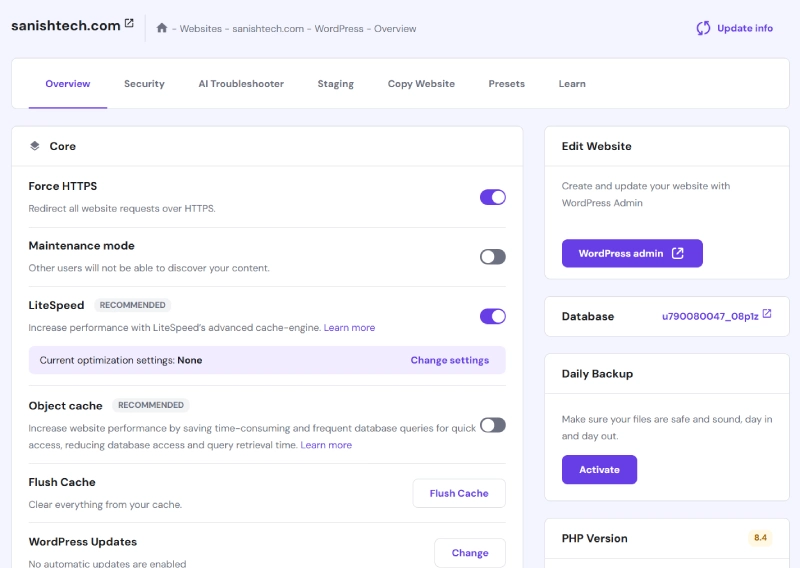Viewport: 800px width, 568px height.
Task: Click the Update info link
Action: 745,28
